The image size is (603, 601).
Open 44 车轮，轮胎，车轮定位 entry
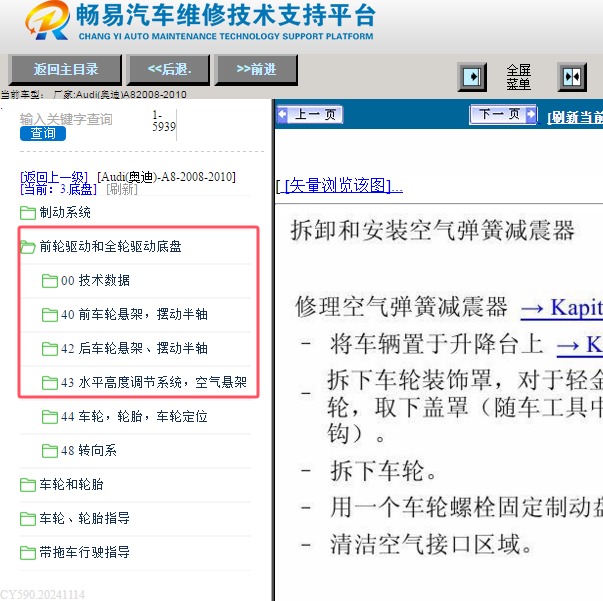click(134, 416)
